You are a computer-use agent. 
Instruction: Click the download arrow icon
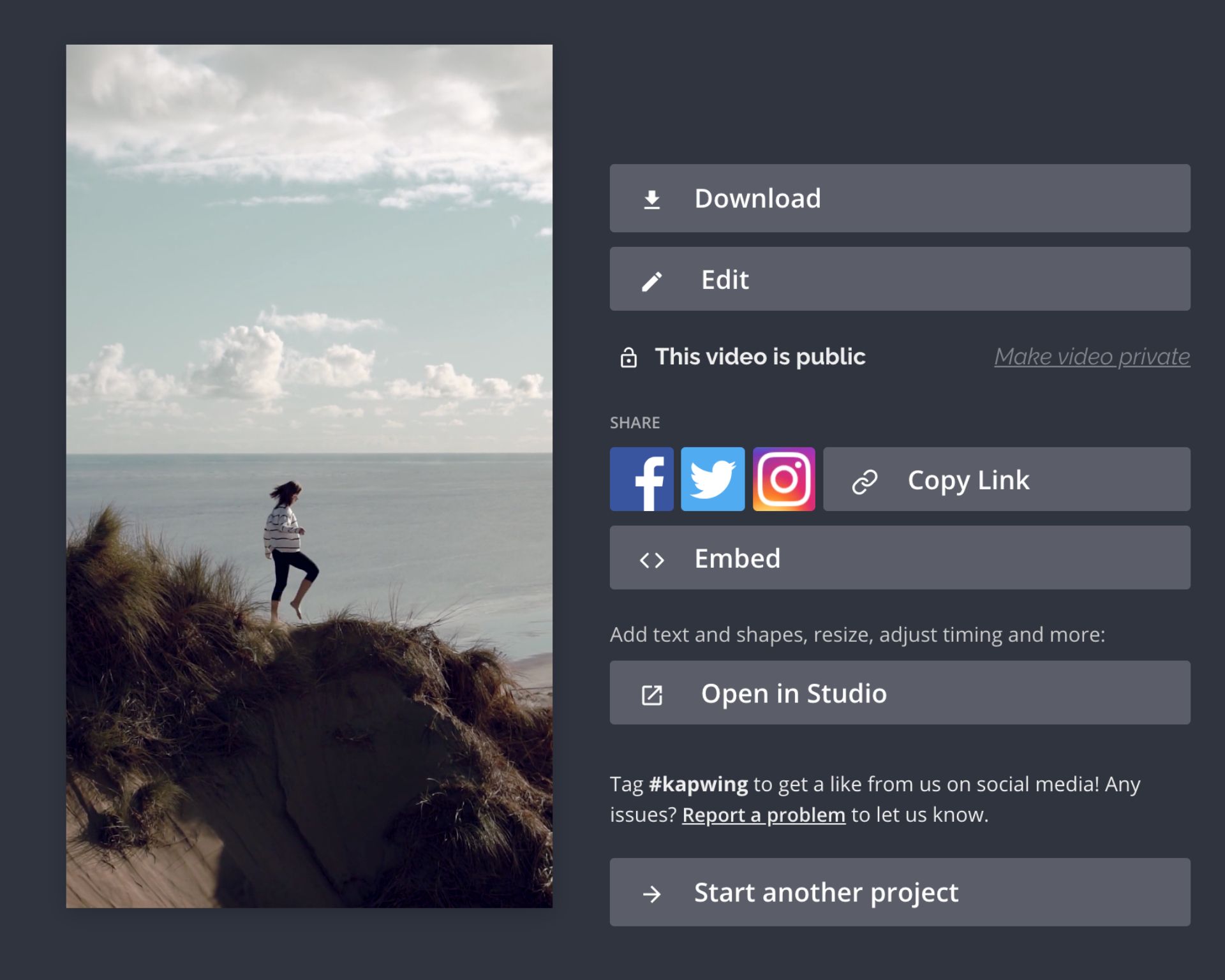point(651,199)
